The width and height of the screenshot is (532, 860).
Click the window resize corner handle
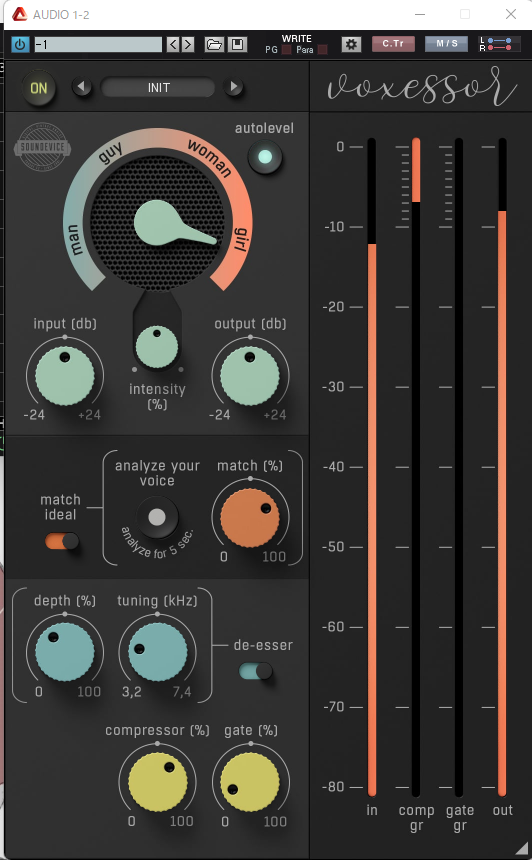coord(521,849)
